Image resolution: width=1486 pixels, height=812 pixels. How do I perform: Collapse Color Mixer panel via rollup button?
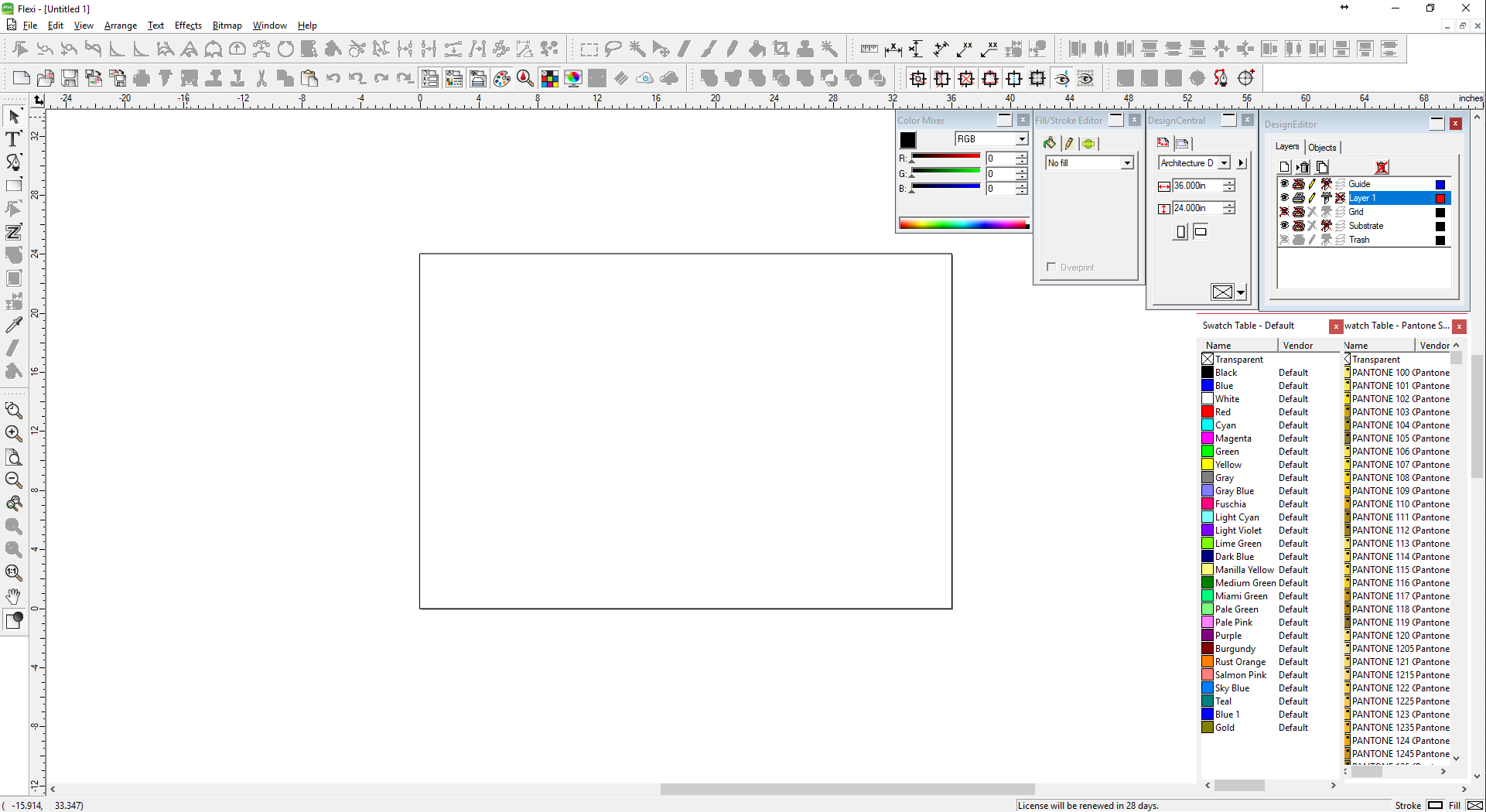coord(1004,120)
